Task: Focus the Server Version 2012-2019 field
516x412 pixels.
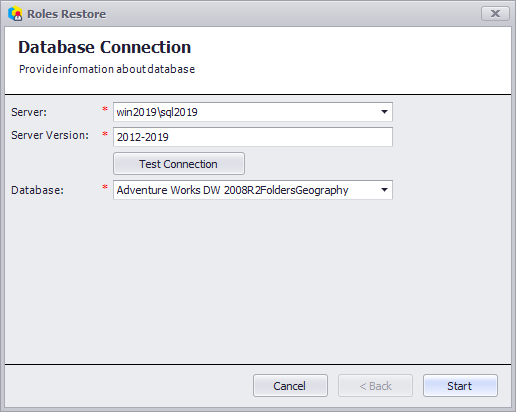Action: 253,137
